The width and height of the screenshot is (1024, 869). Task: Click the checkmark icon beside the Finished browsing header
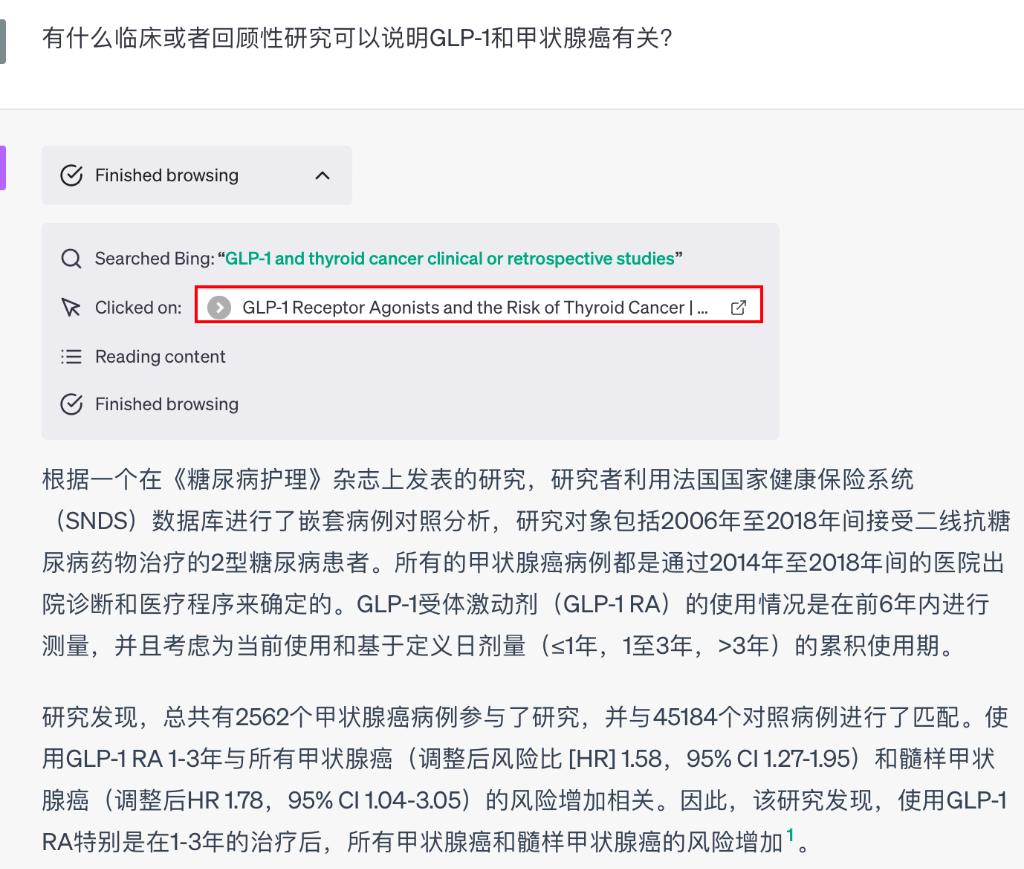[71, 176]
